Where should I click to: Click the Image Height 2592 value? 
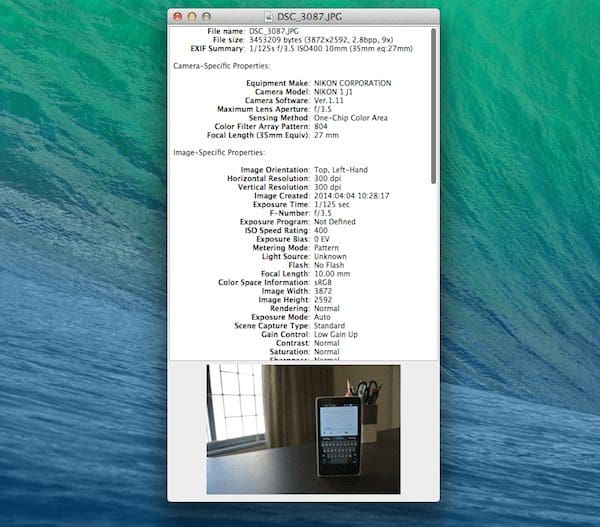(323, 300)
